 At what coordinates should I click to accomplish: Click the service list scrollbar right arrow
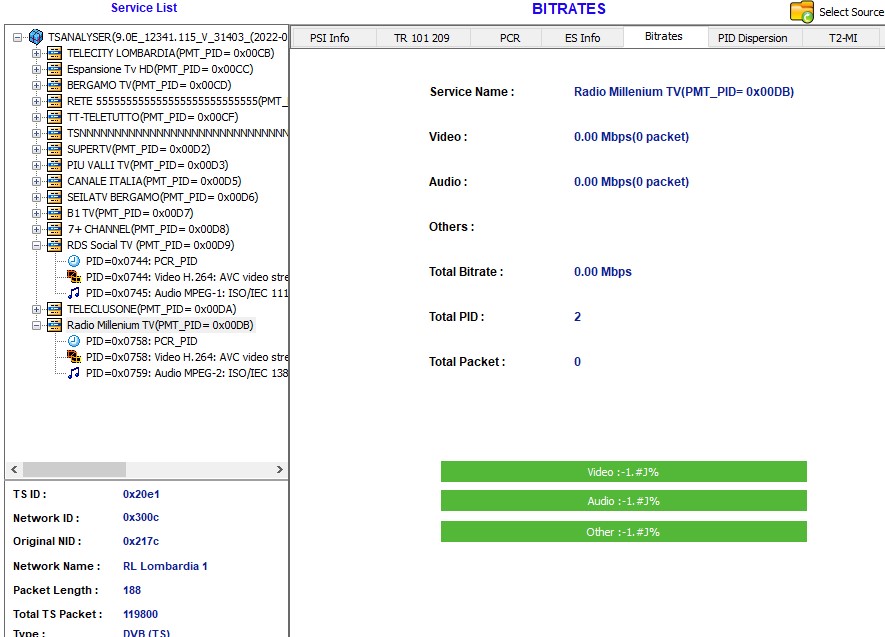coord(279,469)
